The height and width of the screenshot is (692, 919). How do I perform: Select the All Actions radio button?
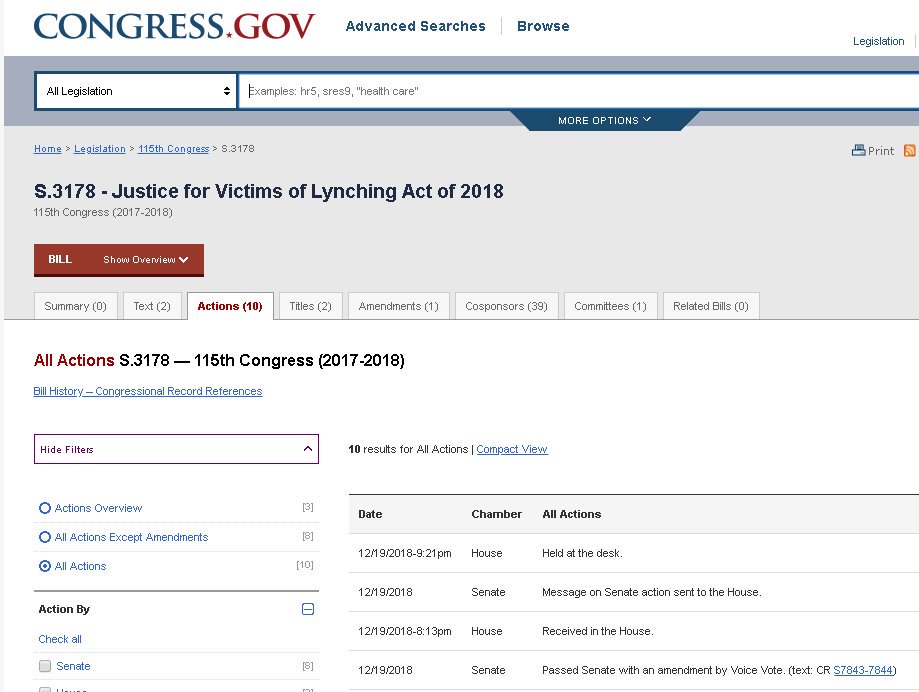click(45, 566)
